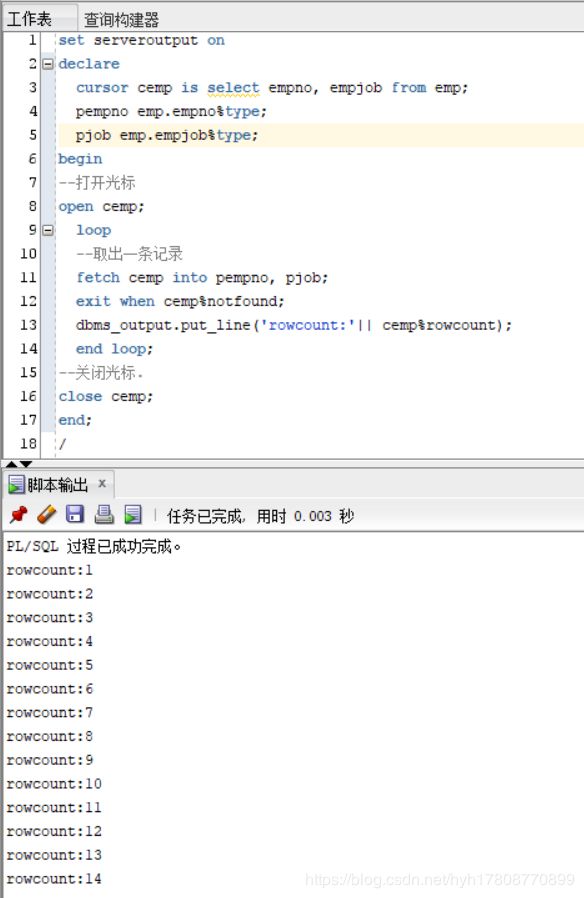Screen dimensions: 584x898
Task: Click the 'begin' keyword
Action: point(80,159)
